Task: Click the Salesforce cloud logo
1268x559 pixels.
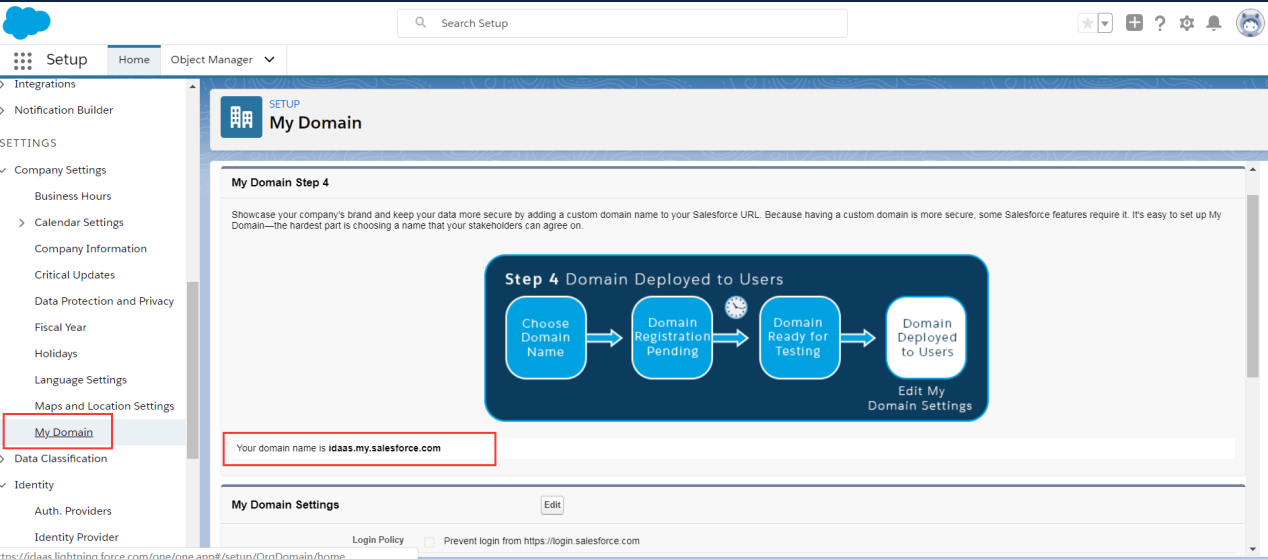Action: [26, 21]
